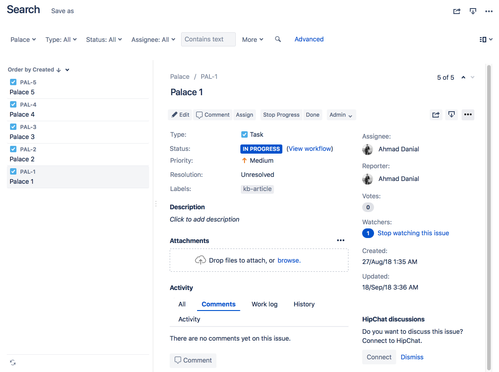Select the Palace 2 issue in list
This screenshot has width=499, height=372.
[x=78, y=154]
